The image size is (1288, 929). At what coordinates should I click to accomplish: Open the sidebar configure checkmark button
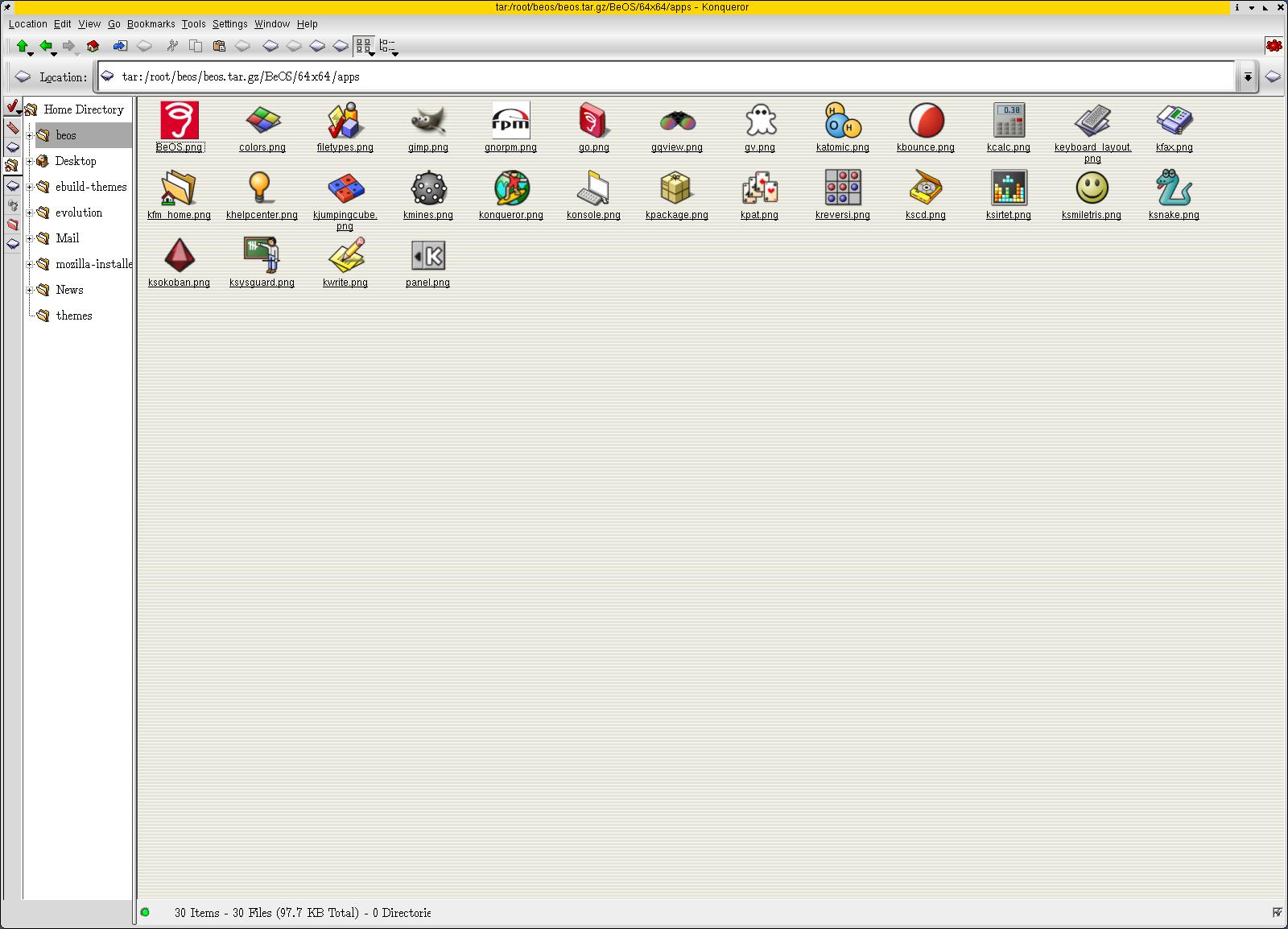[12, 107]
